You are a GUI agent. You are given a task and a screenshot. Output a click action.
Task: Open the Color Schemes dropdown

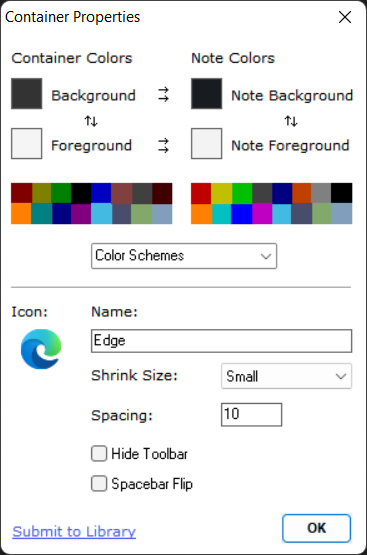[184, 256]
